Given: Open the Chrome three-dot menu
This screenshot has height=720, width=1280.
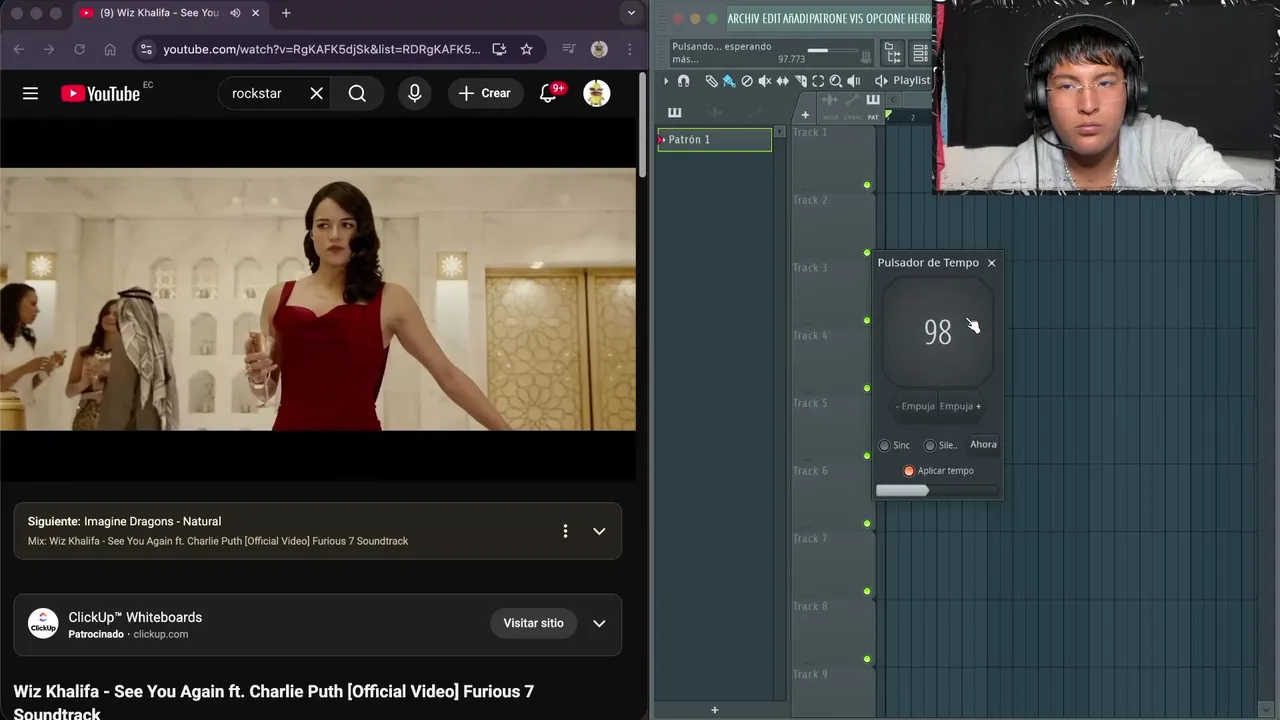Looking at the screenshot, I should coord(629,49).
